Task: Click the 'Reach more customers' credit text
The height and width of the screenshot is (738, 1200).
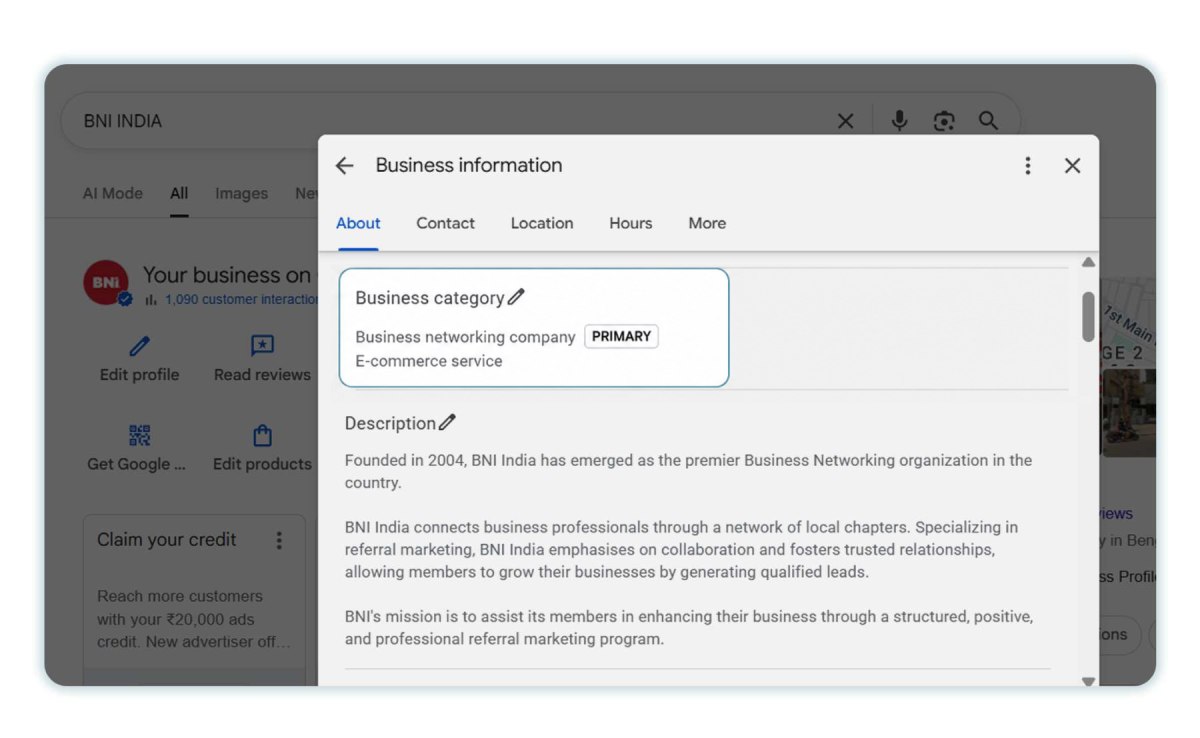Action: pos(194,619)
